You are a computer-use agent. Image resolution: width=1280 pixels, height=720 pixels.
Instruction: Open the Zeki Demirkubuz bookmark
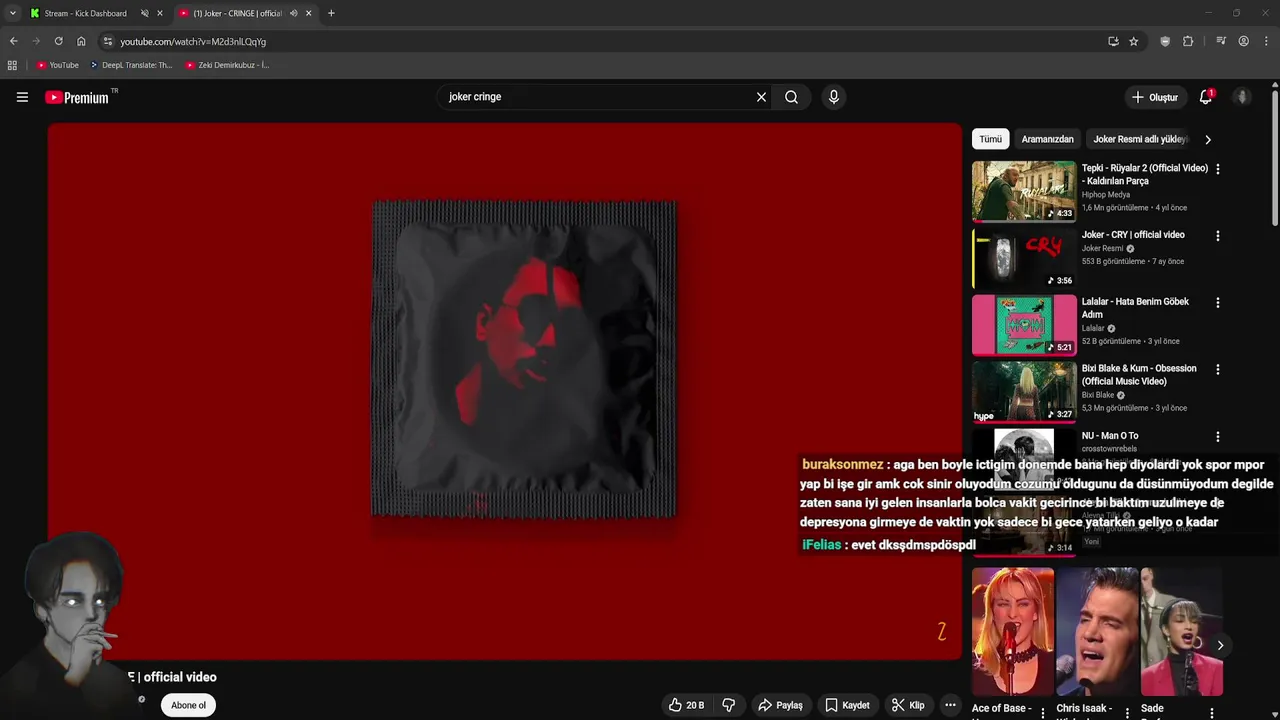(227, 65)
